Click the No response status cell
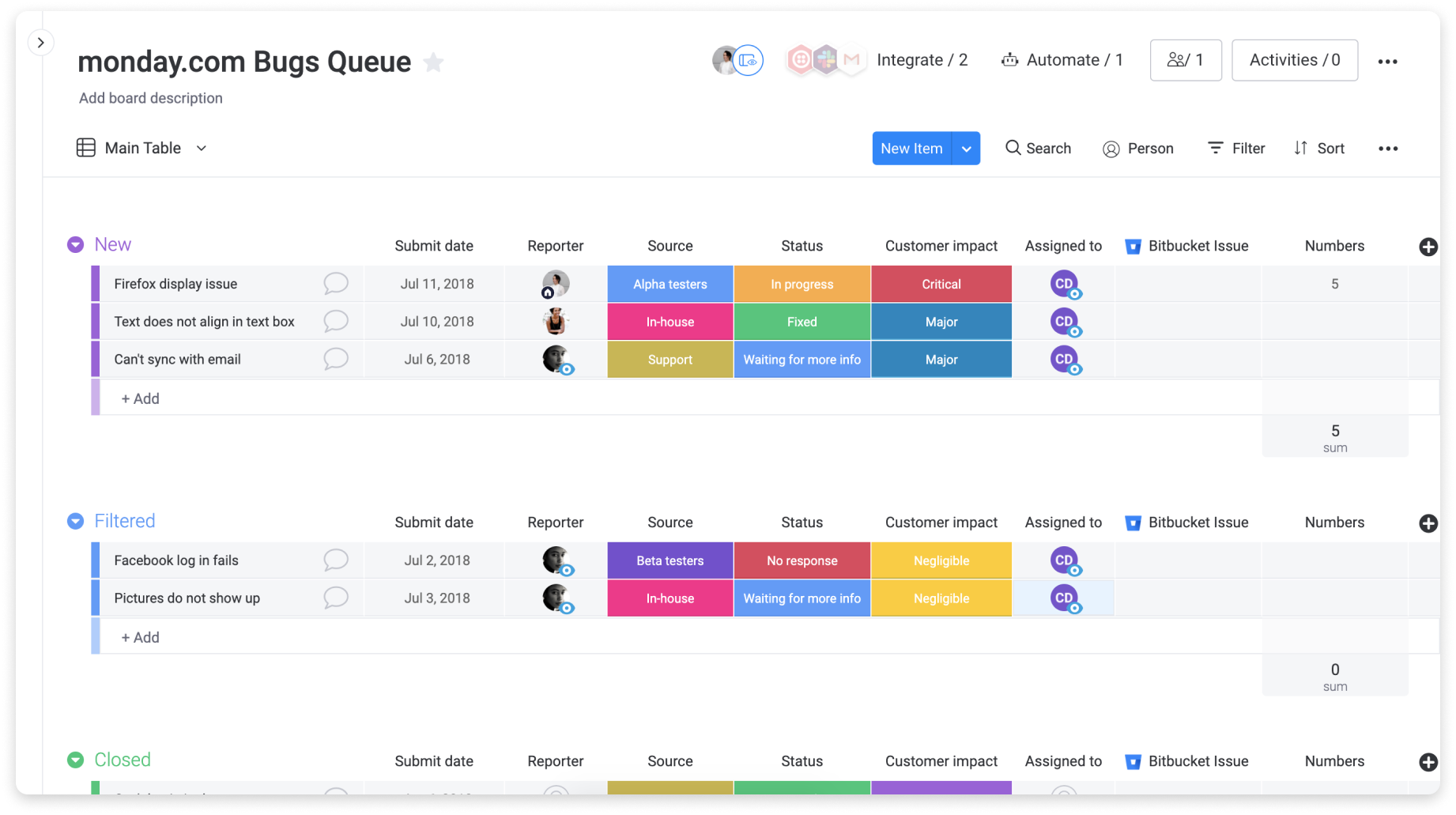1456x815 pixels. click(802, 560)
